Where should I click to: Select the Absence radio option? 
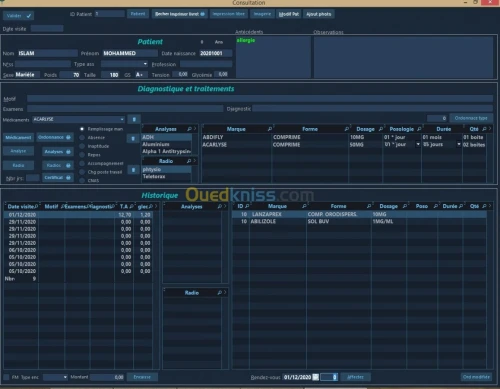coord(82,137)
